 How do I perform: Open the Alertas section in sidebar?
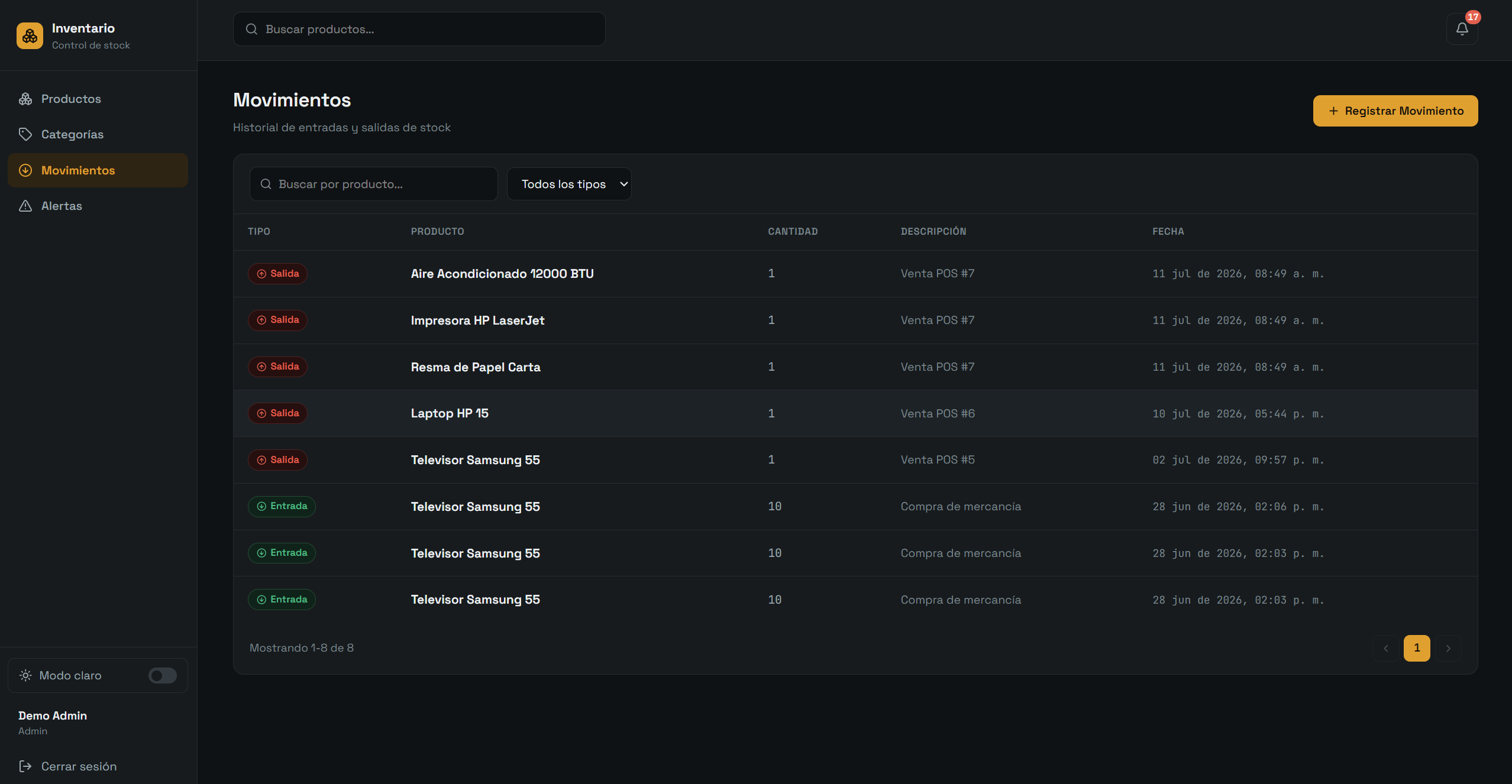(x=98, y=206)
